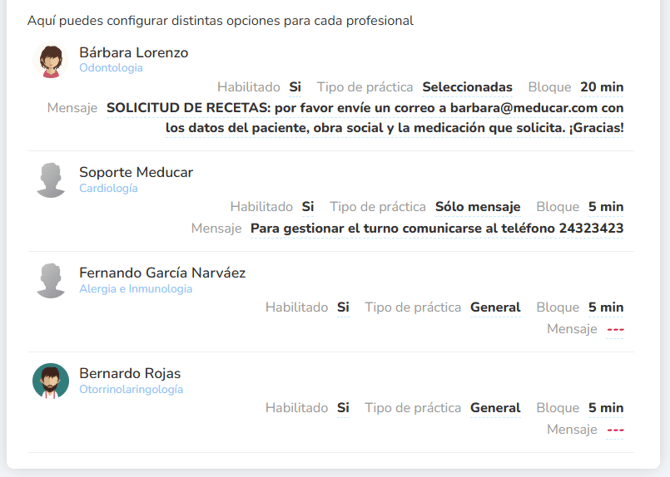Change Fernando García Narváez's 'General' practice type

coord(495,307)
